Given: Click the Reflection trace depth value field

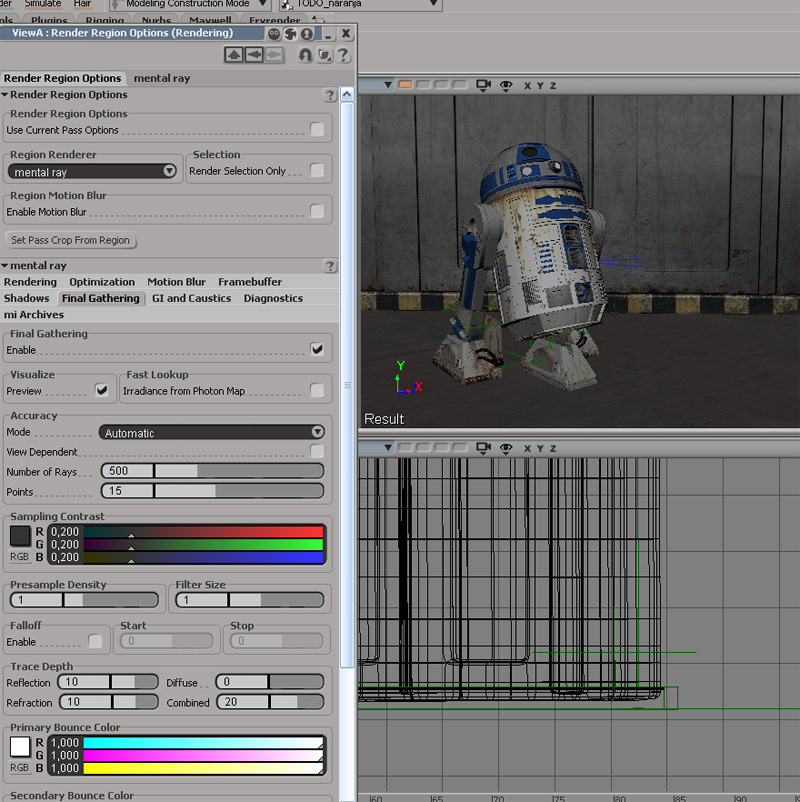Looking at the screenshot, I should click(84, 682).
